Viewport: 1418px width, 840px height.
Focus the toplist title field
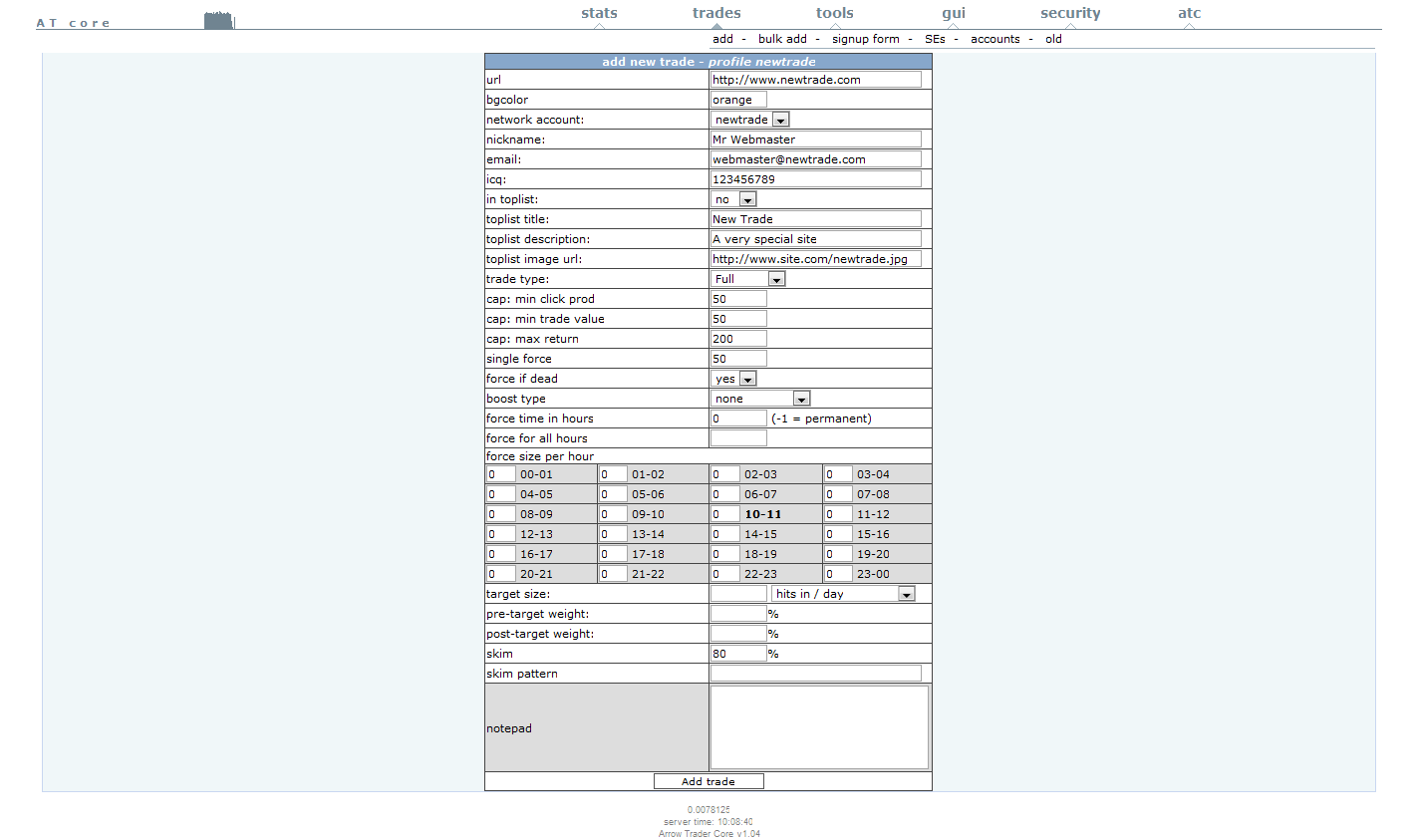(x=815, y=219)
